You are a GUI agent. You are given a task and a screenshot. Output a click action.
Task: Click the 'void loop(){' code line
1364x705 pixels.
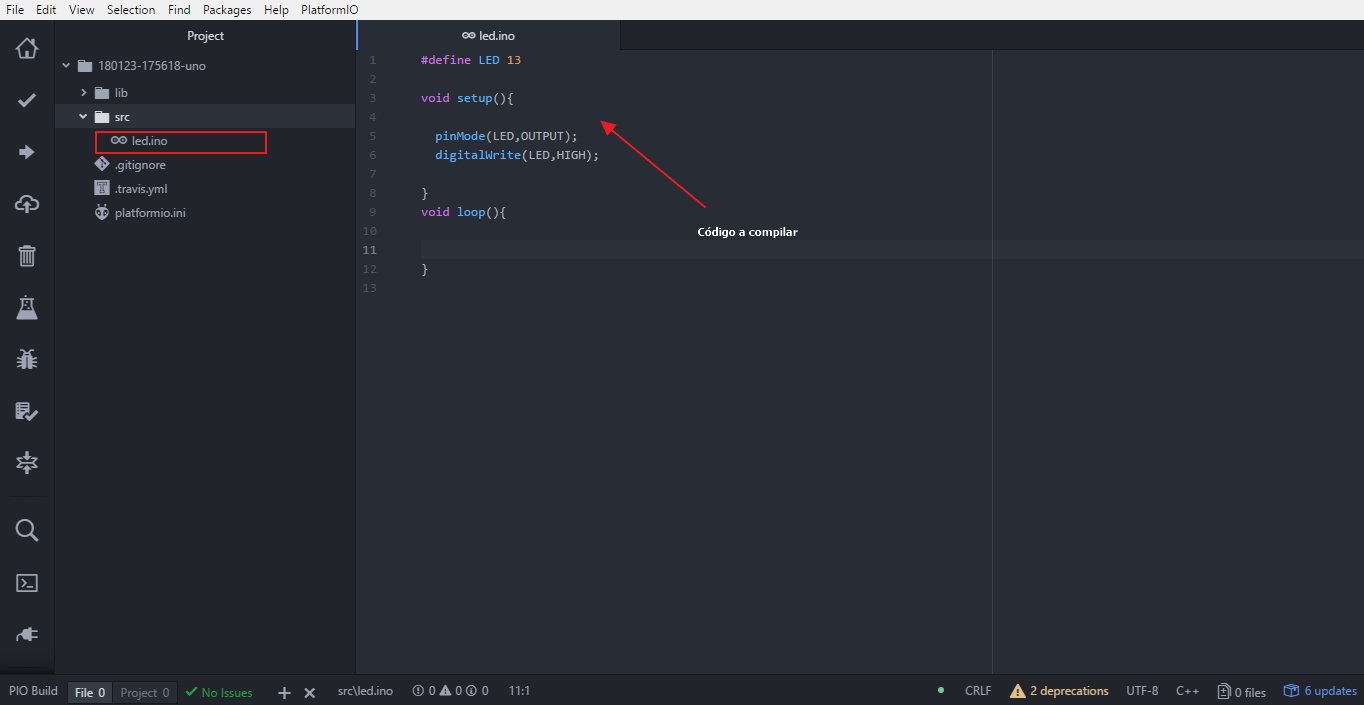click(x=464, y=212)
